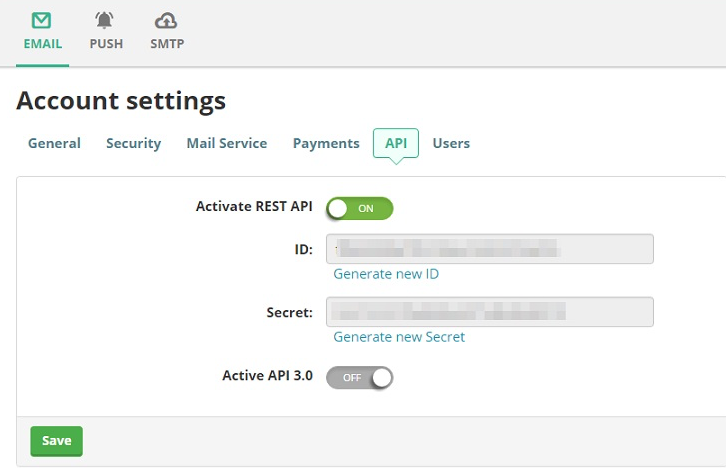Screen dimensions: 726x468
Task: Enable the Active API 3.0 toggle
Action: coord(360,377)
